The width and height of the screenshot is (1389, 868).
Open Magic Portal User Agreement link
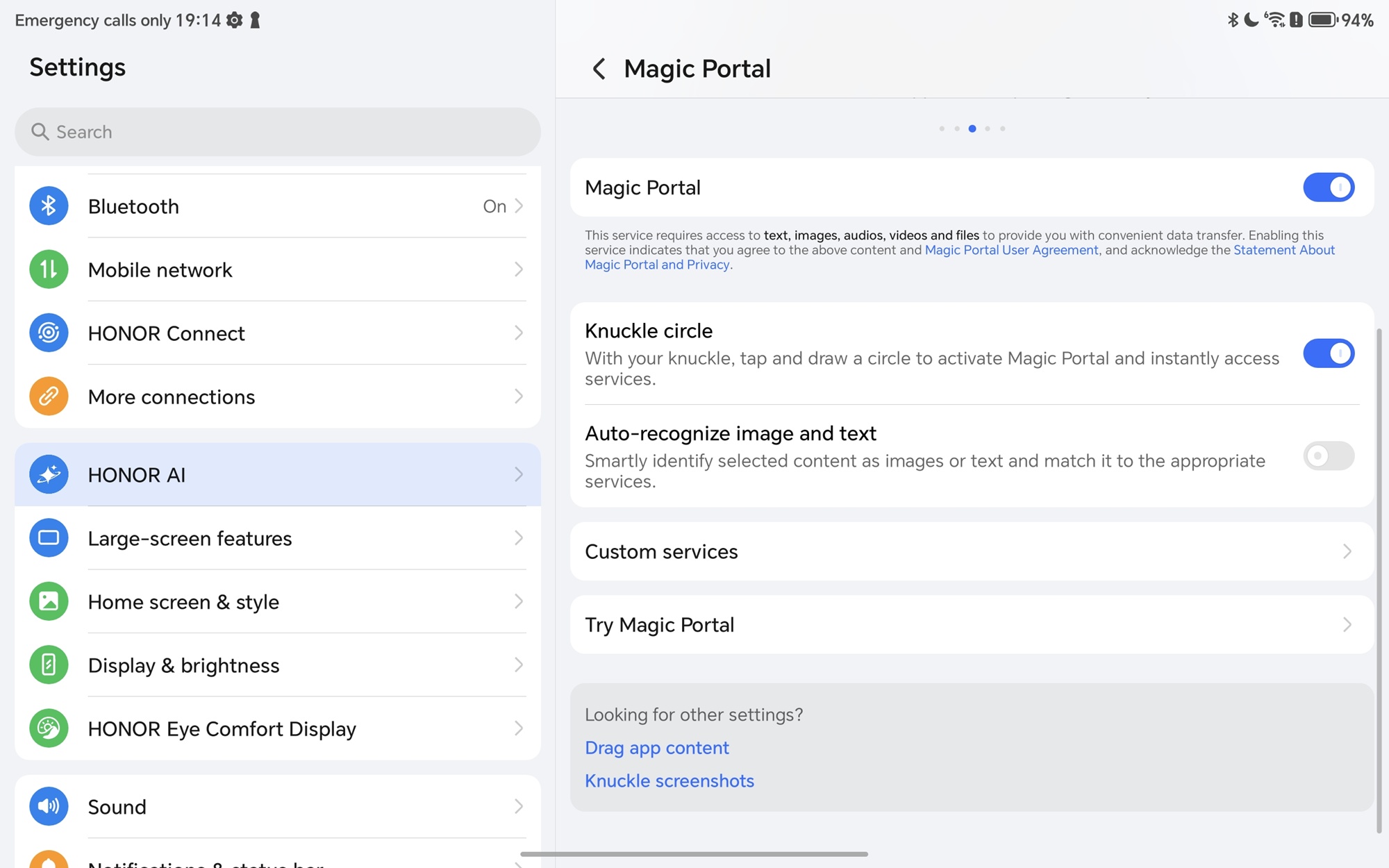coord(1011,250)
